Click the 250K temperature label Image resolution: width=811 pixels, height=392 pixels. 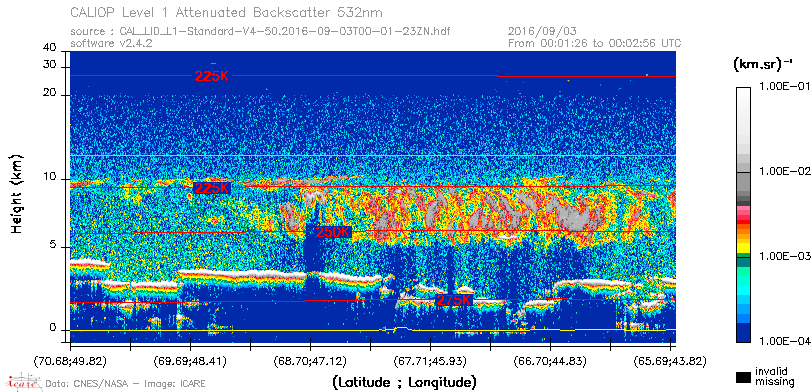[x=333, y=232]
